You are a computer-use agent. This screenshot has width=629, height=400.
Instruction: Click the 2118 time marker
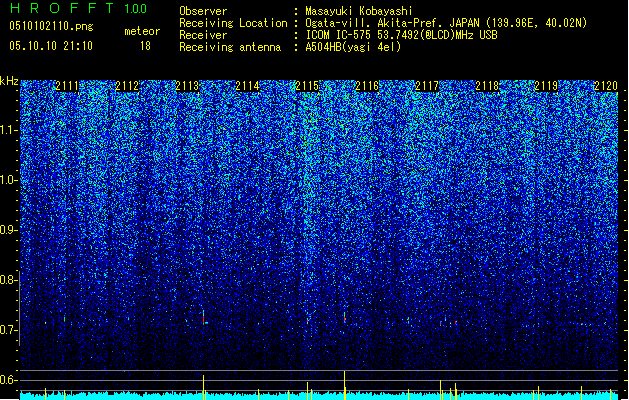click(487, 86)
